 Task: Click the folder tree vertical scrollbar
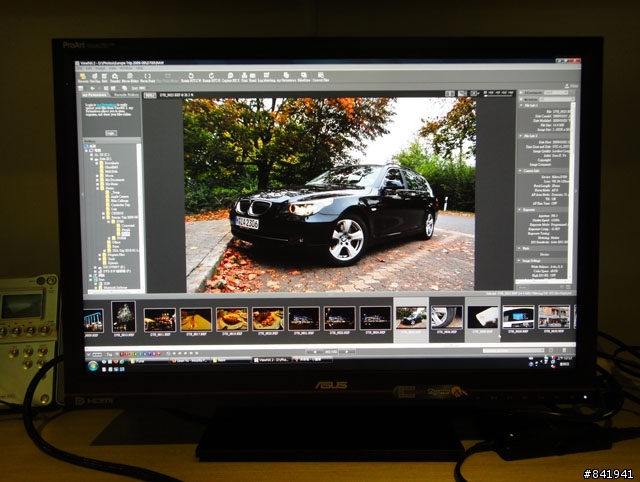[139, 214]
